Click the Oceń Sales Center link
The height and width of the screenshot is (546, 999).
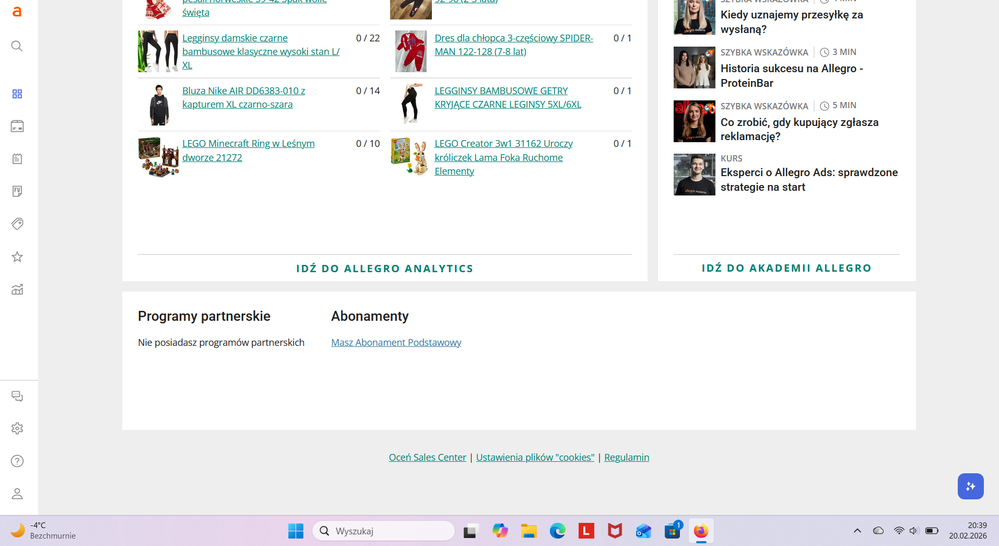point(427,457)
